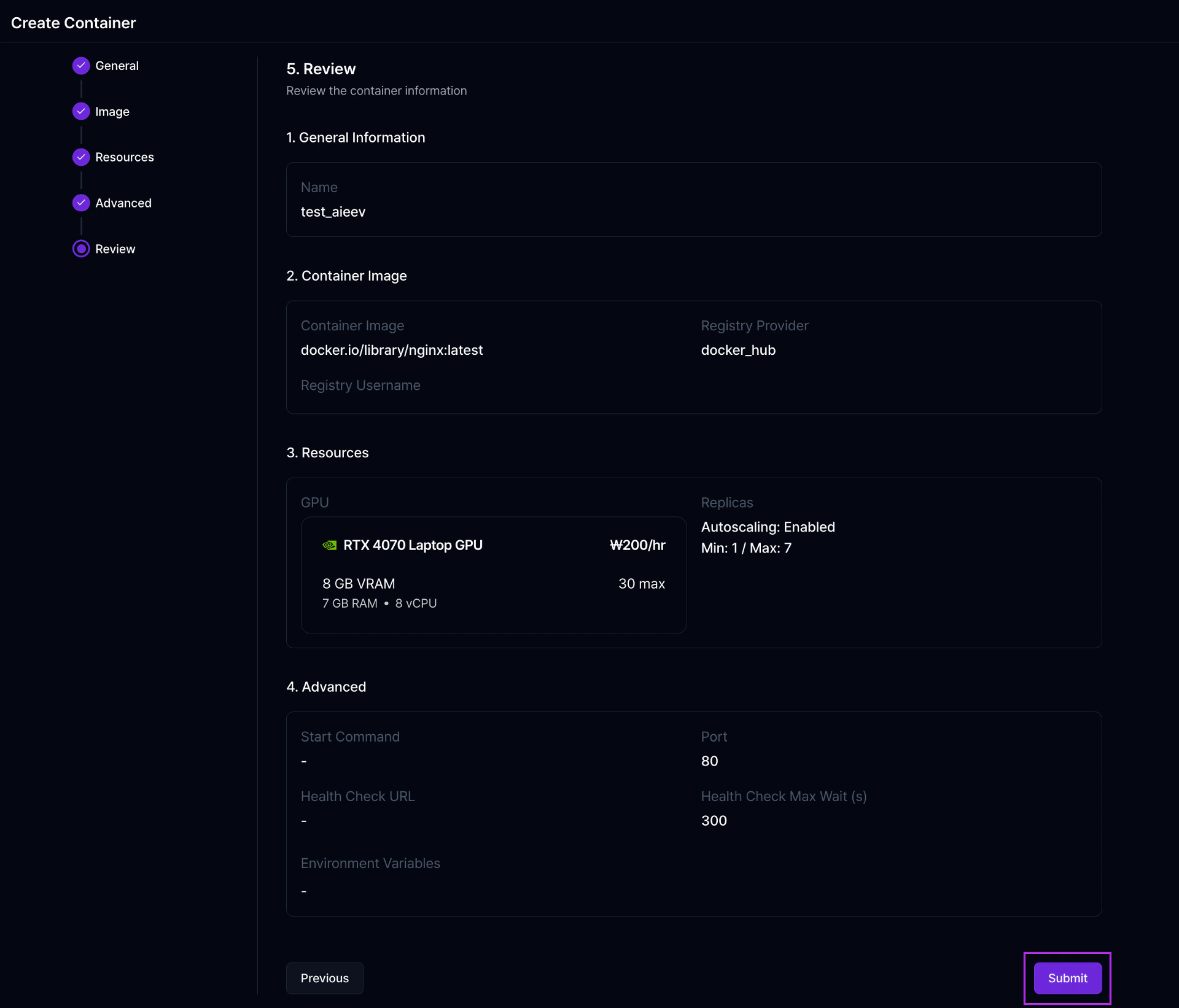Click the Previous button
Screen dimensions: 1179x1008
click(324, 978)
